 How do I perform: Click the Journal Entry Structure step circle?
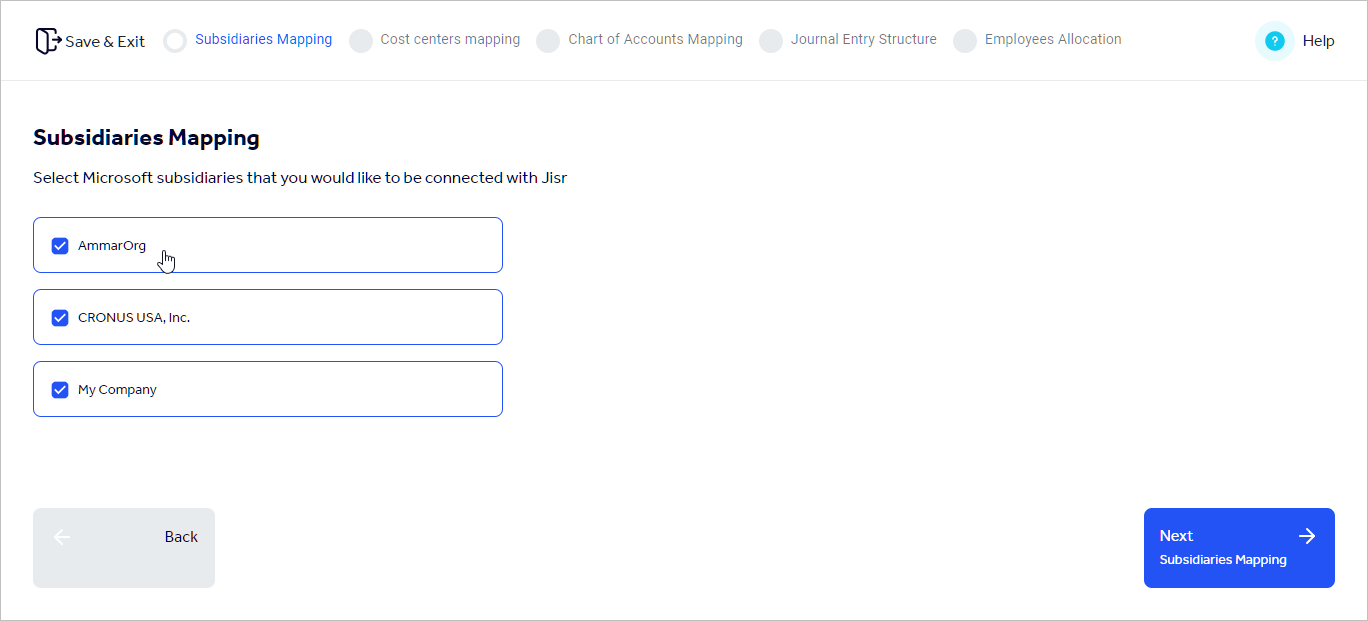(771, 40)
